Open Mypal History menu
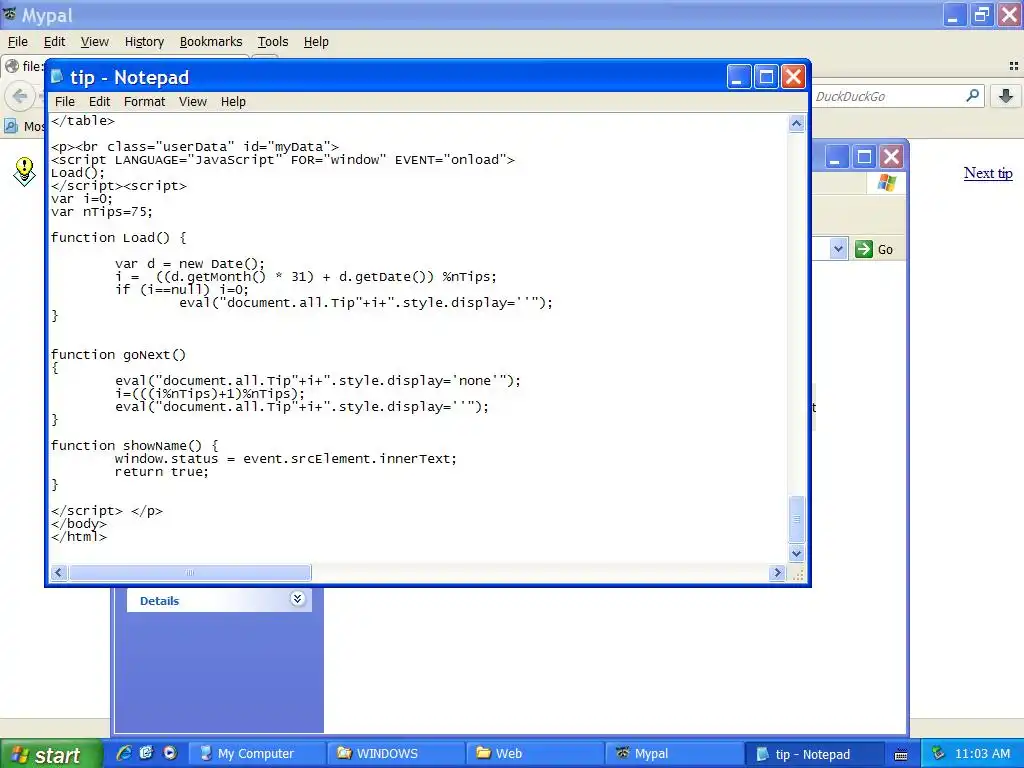1024x768 pixels. pyautogui.click(x=144, y=42)
